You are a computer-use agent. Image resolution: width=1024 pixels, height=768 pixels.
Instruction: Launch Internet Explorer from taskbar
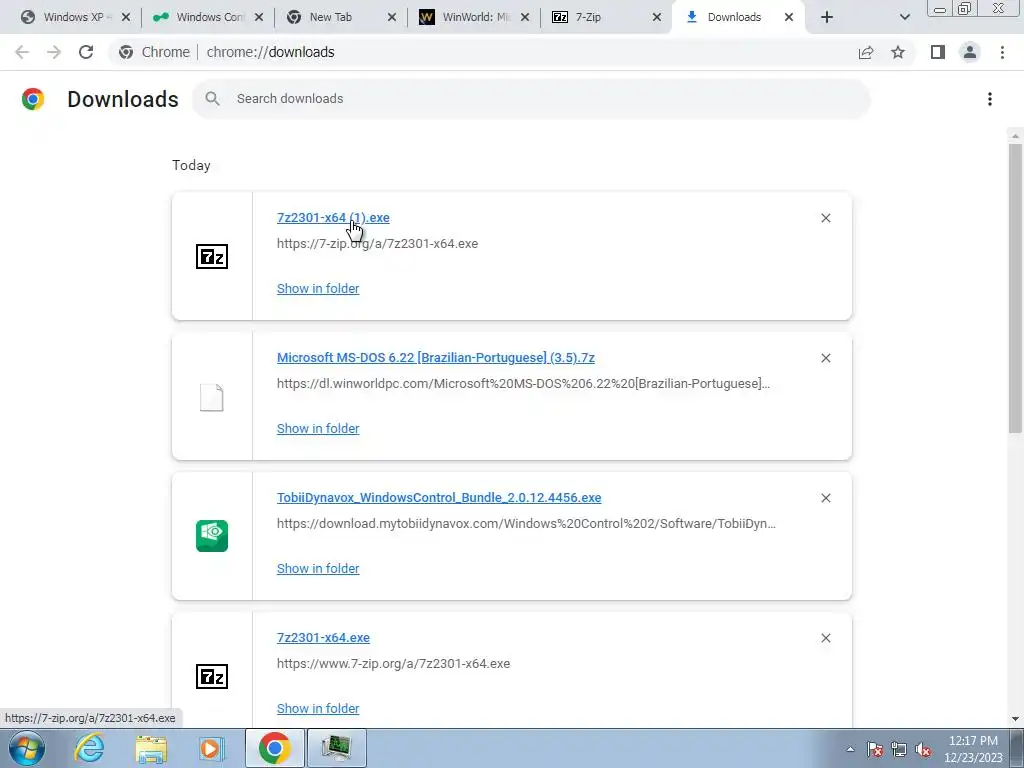[89, 748]
